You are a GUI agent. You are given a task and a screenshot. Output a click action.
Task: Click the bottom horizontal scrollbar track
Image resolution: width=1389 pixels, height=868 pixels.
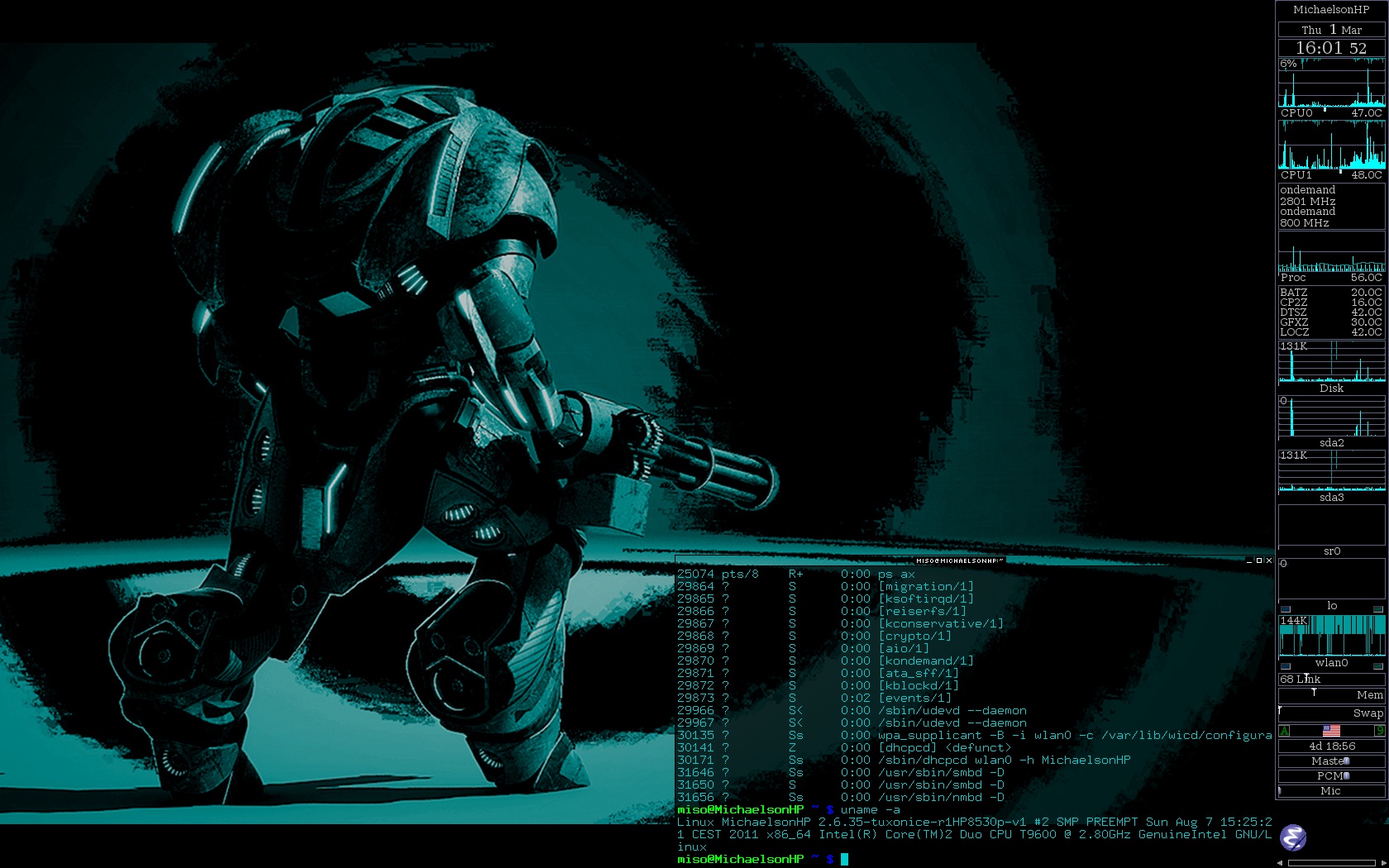pos(1332,863)
